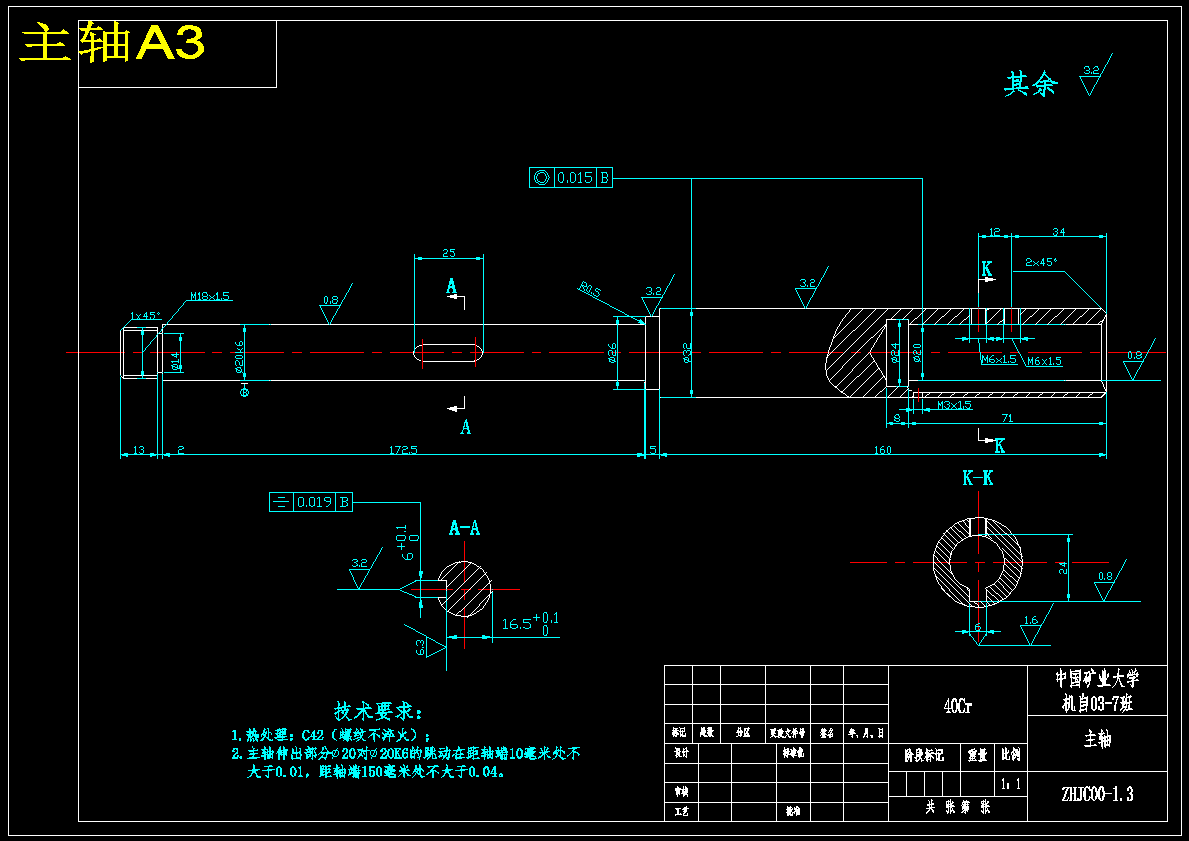Viewport: 1189px width, 841px height.
Task: Select the "71" bore depth dimension
Action: point(1007,418)
